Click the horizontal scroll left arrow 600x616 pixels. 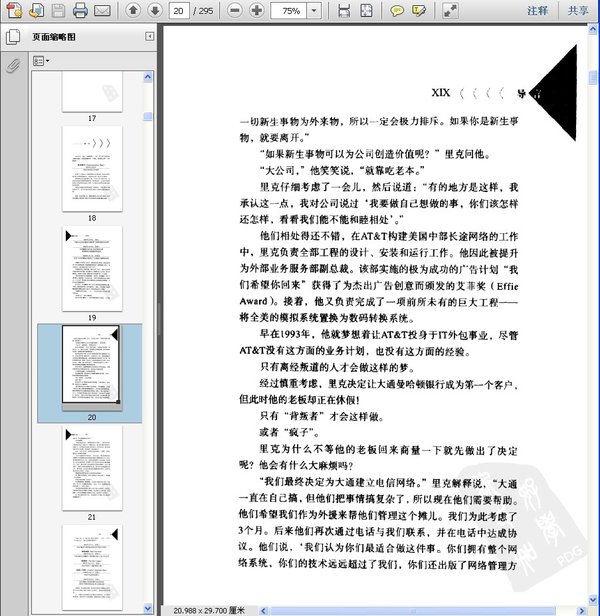[264, 610]
